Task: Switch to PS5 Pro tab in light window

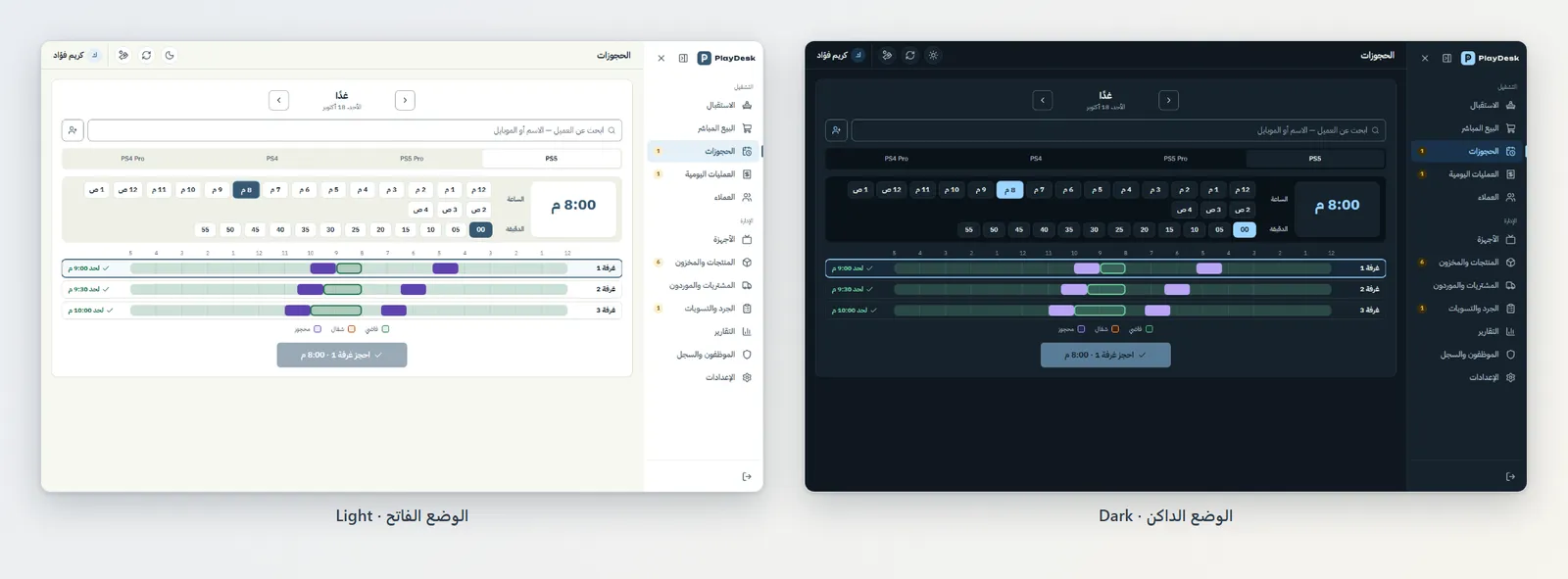Action: (x=412, y=159)
